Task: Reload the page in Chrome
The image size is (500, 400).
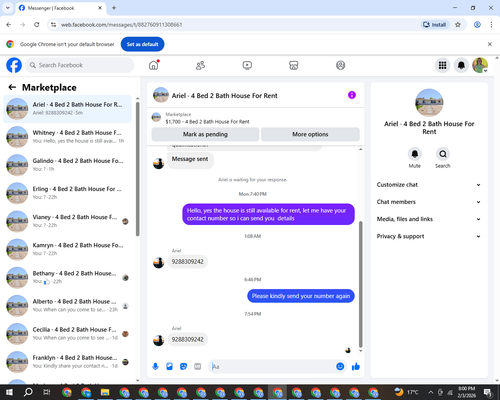Action: (x=37, y=25)
